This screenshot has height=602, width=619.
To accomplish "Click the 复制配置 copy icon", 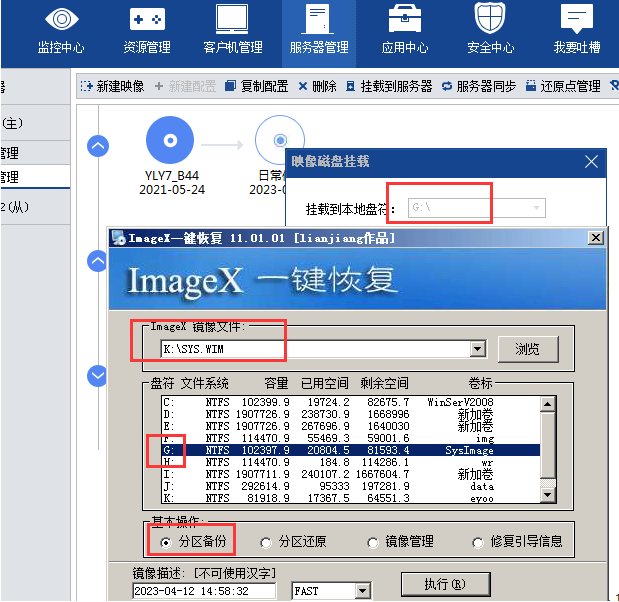I will [230, 86].
